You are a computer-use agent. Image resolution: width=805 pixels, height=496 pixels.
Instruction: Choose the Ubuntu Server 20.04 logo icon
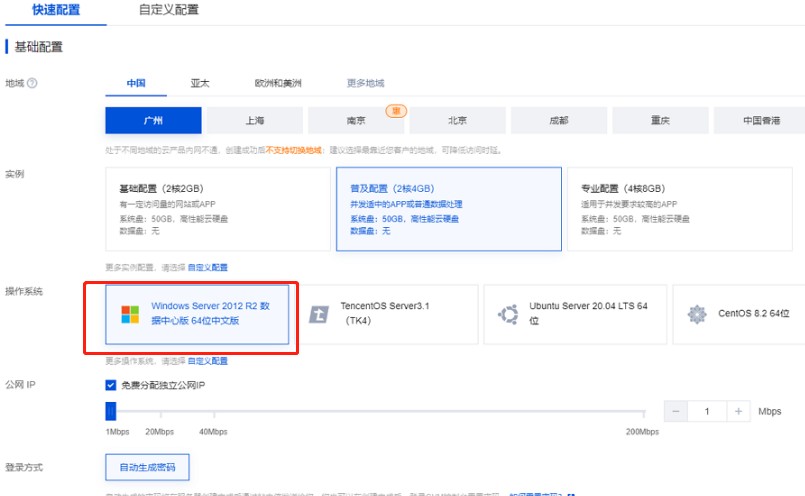[507, 314]
